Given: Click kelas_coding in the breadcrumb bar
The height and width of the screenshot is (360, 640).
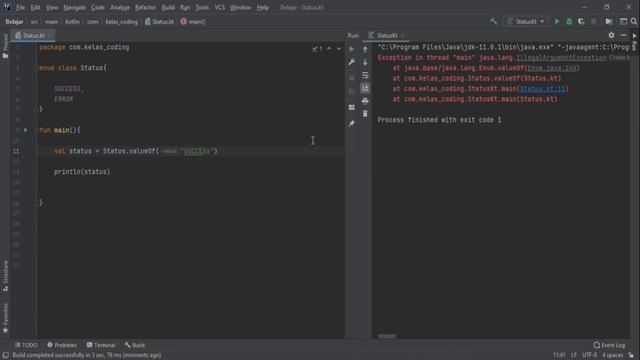Looking at the screenshot, I should click(x=122, y=22).
